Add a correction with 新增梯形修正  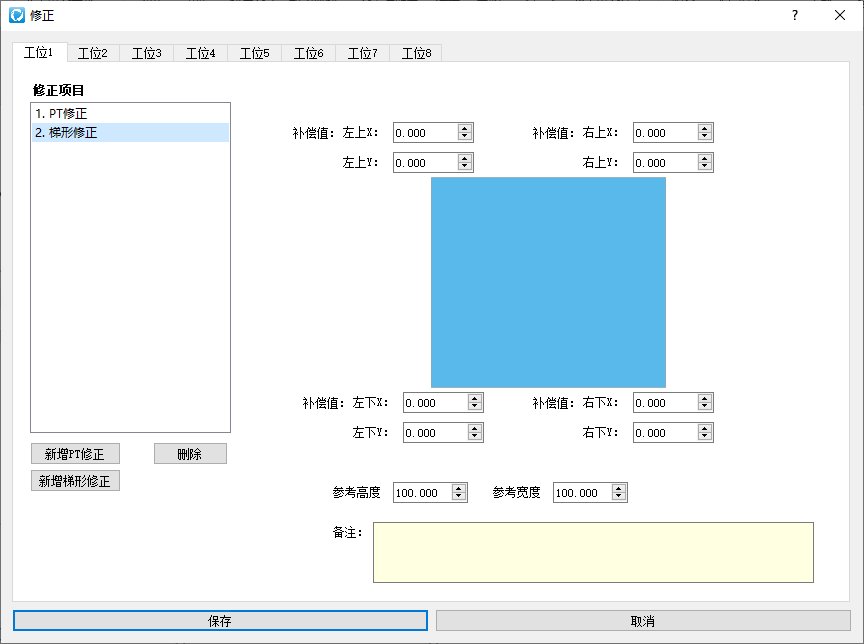(x=75, y=481)
